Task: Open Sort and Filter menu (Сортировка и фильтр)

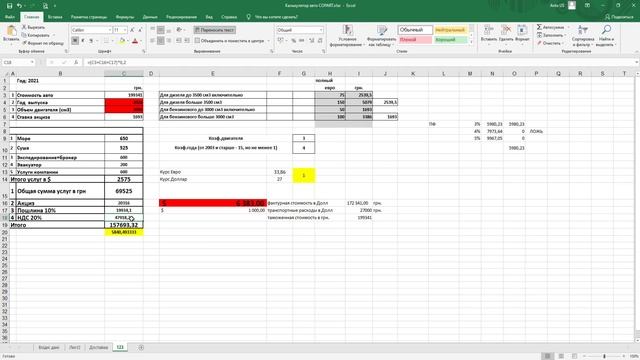Action: coord(583,36)
